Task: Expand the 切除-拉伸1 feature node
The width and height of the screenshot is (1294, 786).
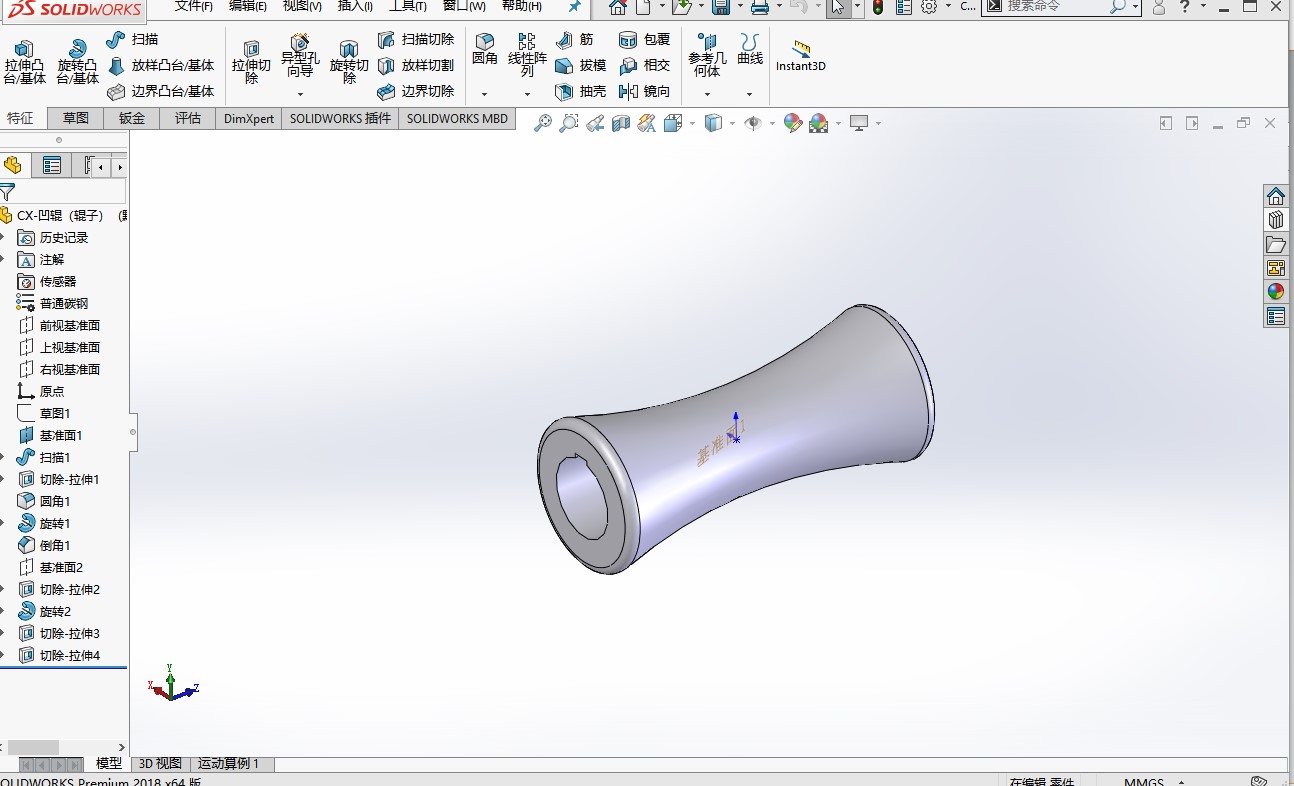Action: pos(3,479)
